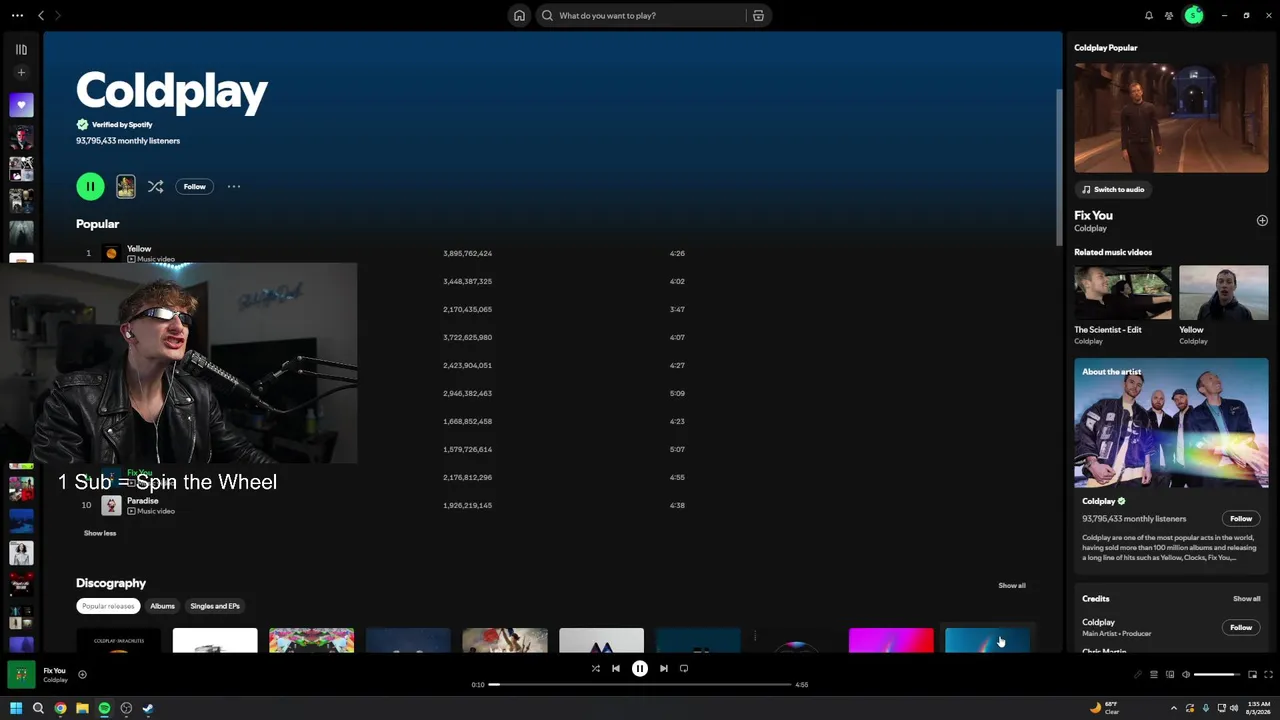Screen dimensions: 1280x720
Task: Enable shuffle for Coldplay artist page
Action: click(155, 186)
